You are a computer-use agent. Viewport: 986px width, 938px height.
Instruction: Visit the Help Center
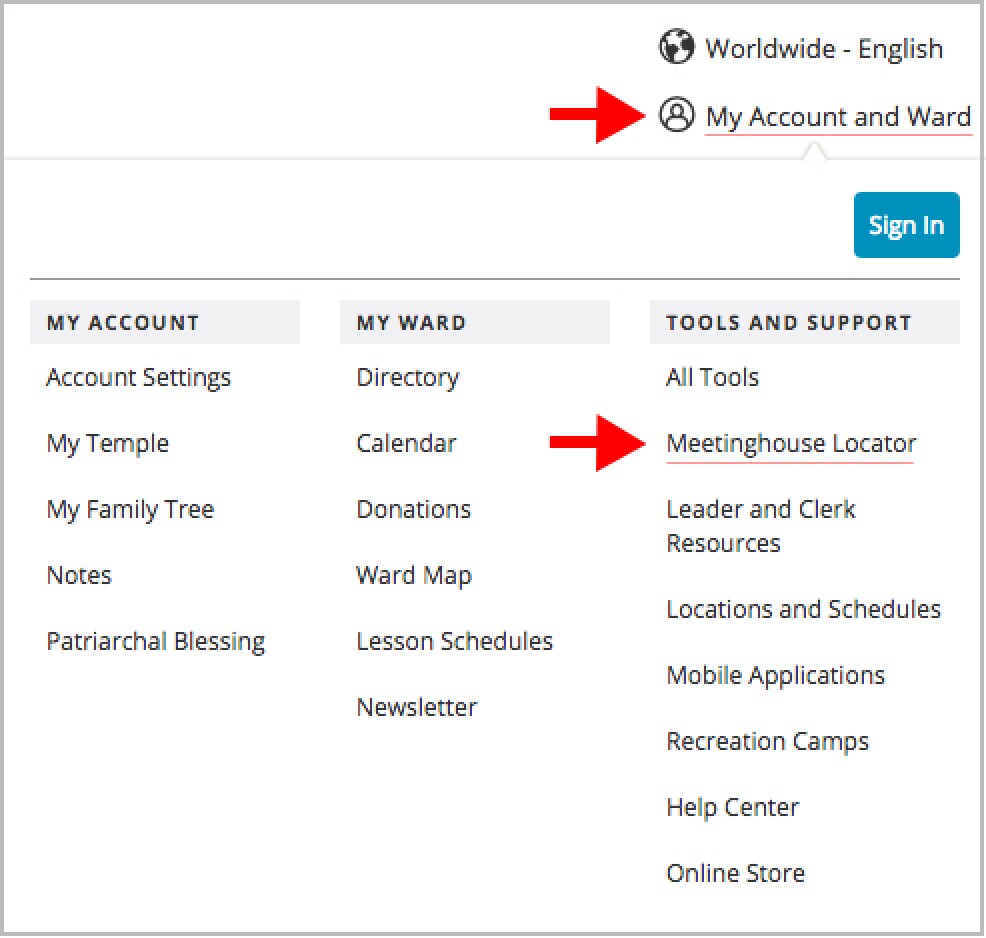tap(732, 807)
